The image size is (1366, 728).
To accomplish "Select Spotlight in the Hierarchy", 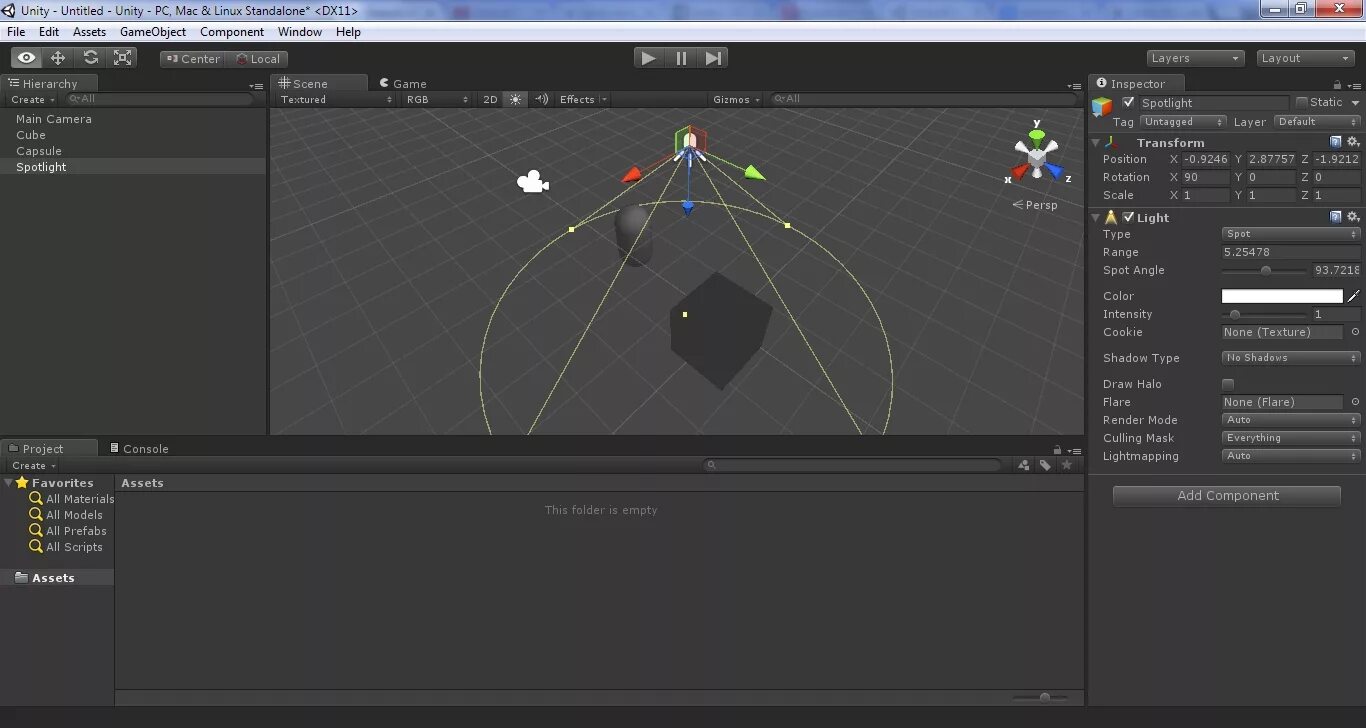I will pos(41,166).
